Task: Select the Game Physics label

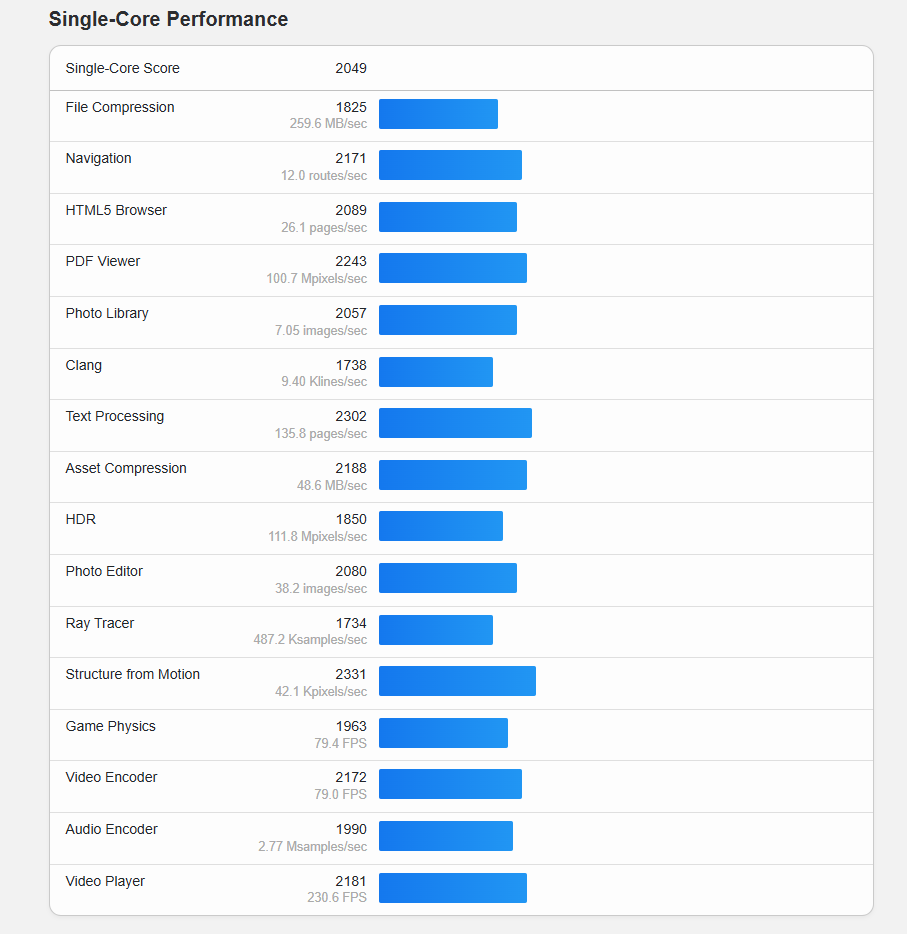Action: (x=110, y=726)
